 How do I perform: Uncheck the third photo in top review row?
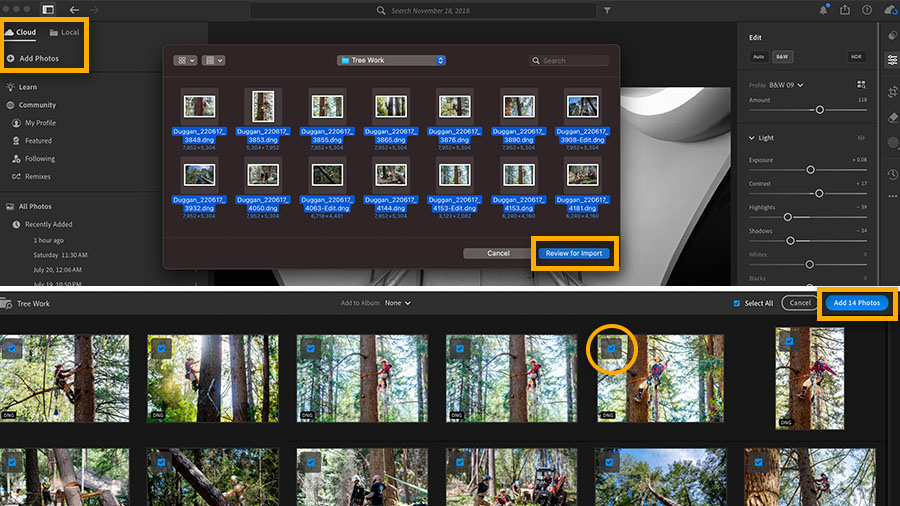coord(311,348)
